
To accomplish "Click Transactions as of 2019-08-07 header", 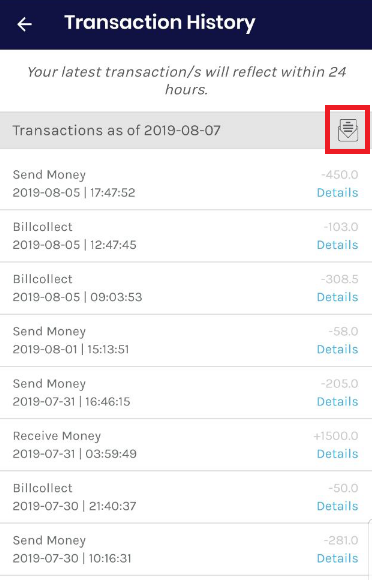I will (116, 130).
